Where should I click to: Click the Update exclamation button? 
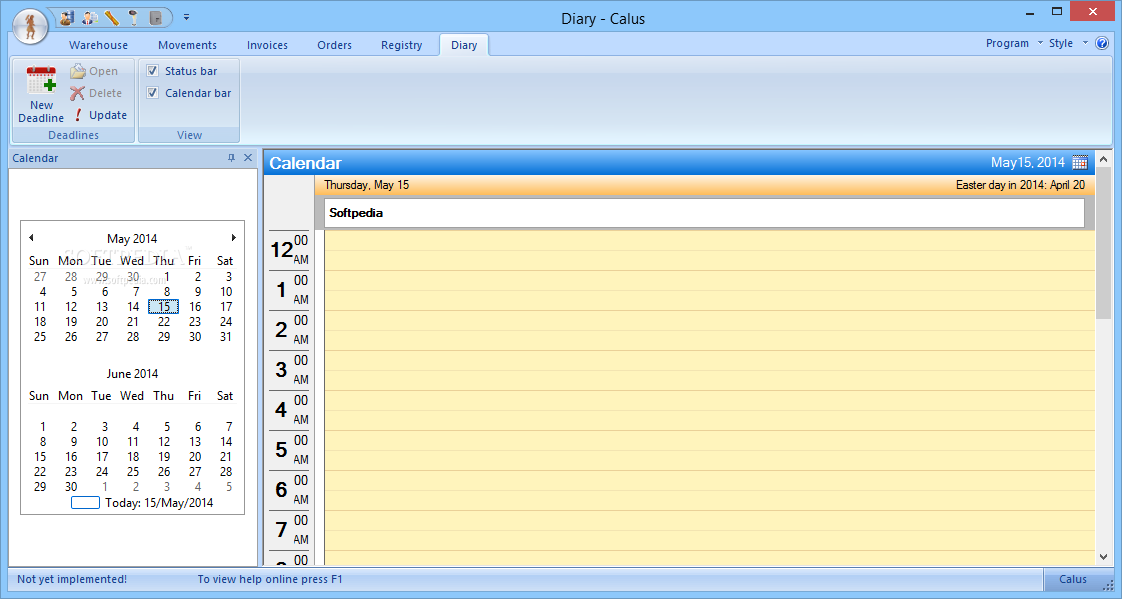[99, 115]
